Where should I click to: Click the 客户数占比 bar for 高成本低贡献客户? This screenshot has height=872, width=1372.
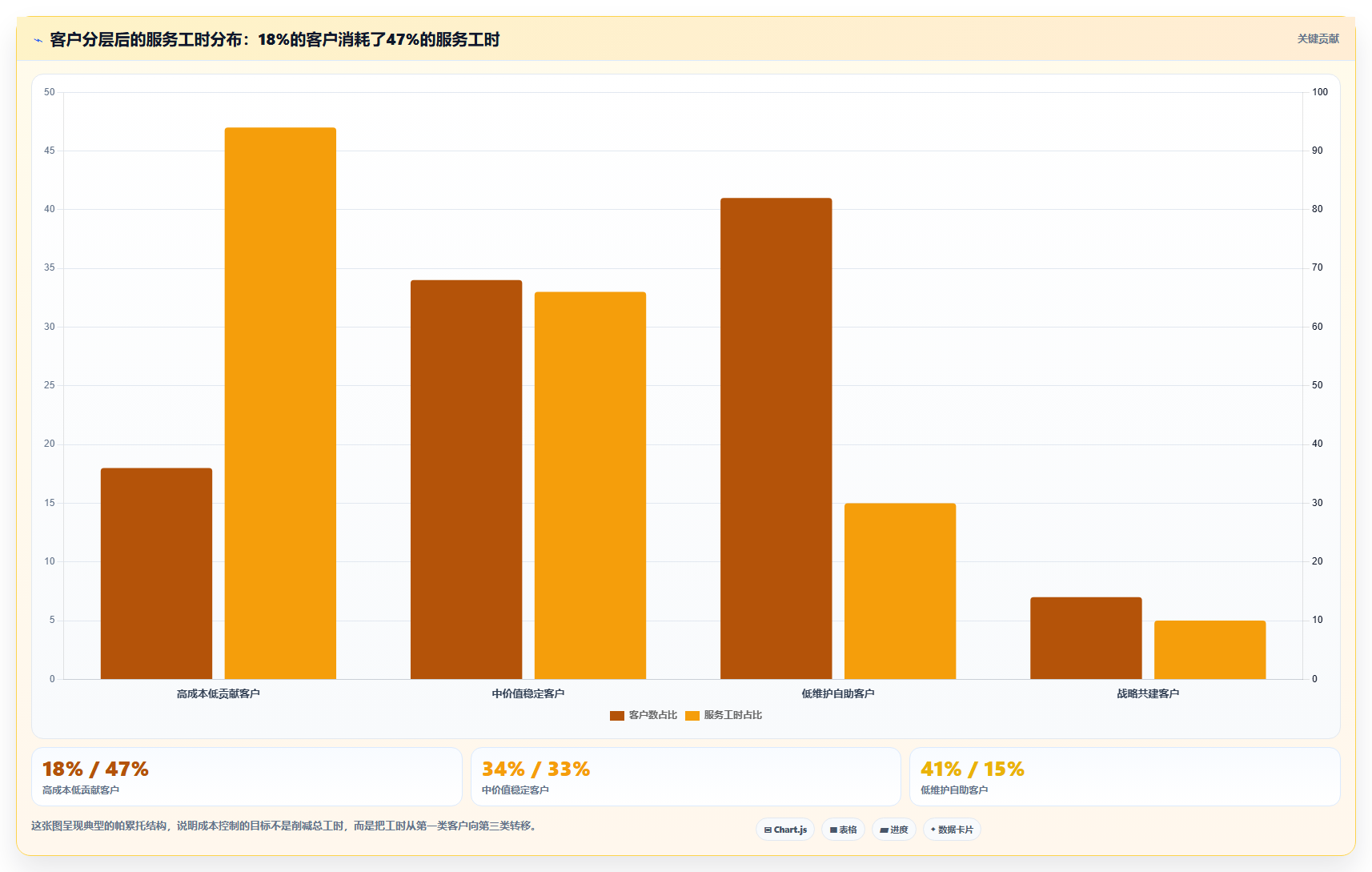click(156, 573)
